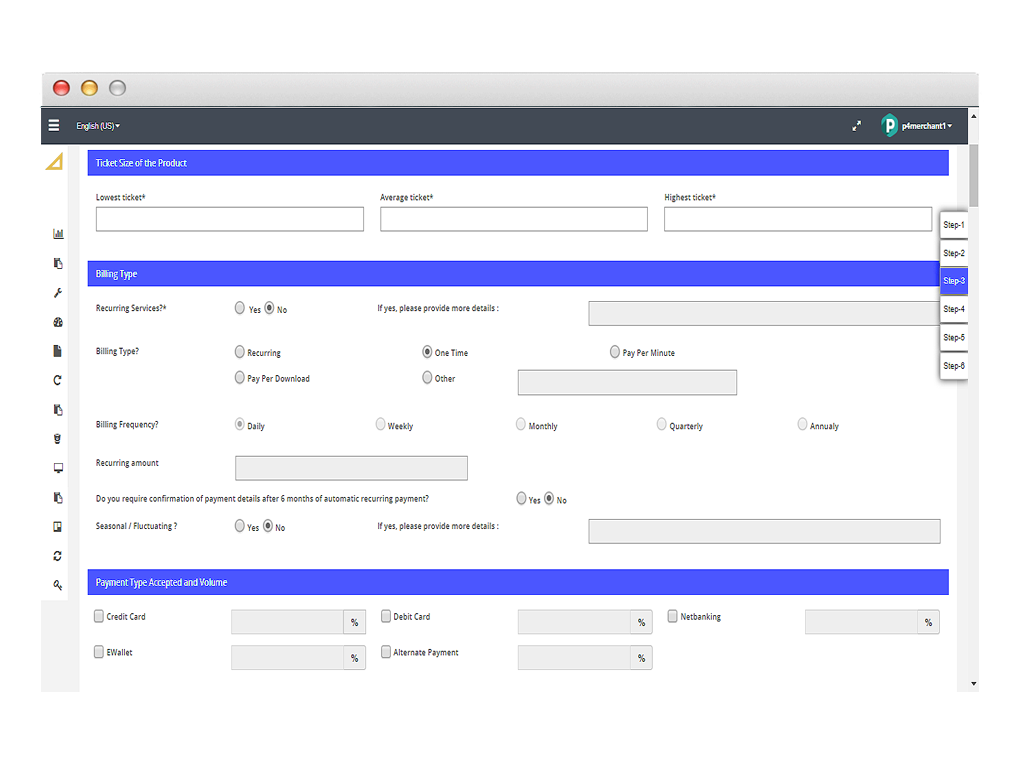Open the hamburger menu in top bar
This screenshot has width=1026, height=764.
coord(53,125)
